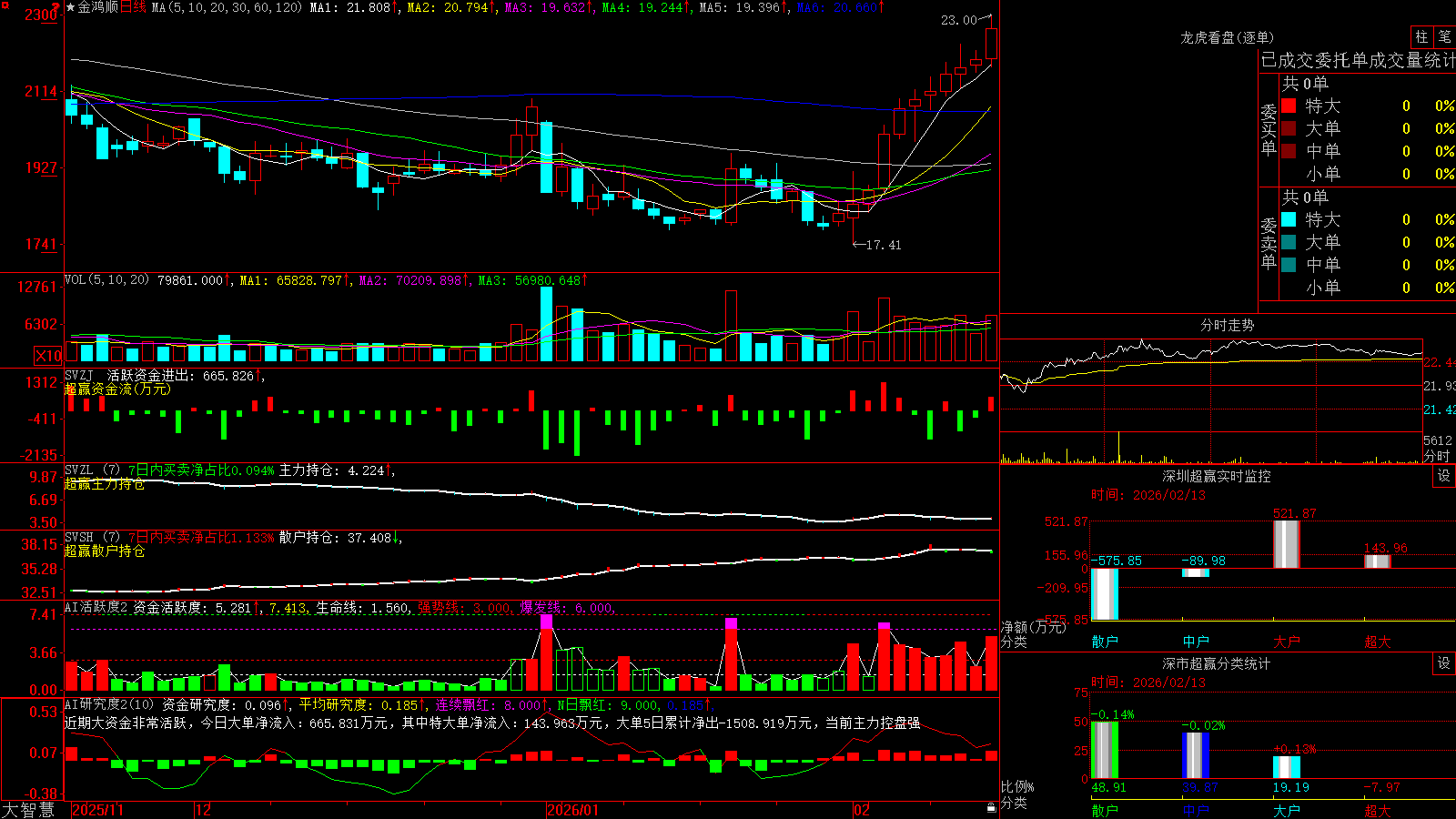
Task: Click the red 特大 buy-order swatch
Action: click(1289, 106)
